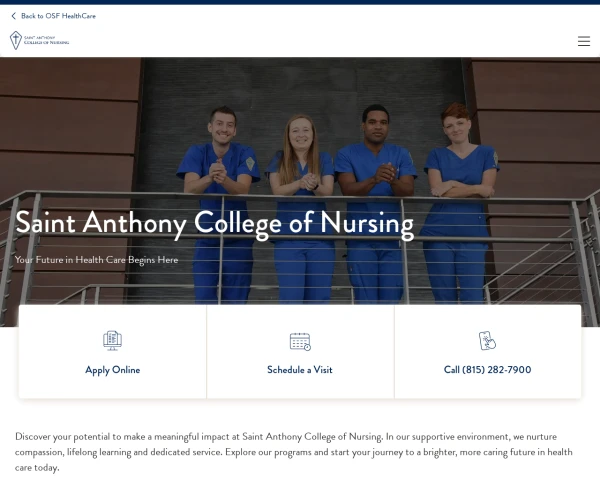Open the hamburger navigation menu
This screenshot has width=600, height=480.
(584, 41)
